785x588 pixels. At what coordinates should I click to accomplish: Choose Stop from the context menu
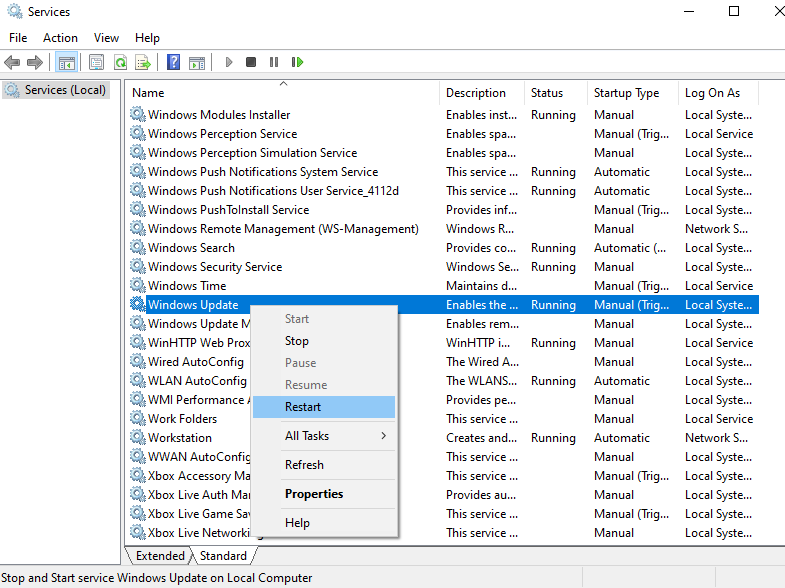(297, 341)
